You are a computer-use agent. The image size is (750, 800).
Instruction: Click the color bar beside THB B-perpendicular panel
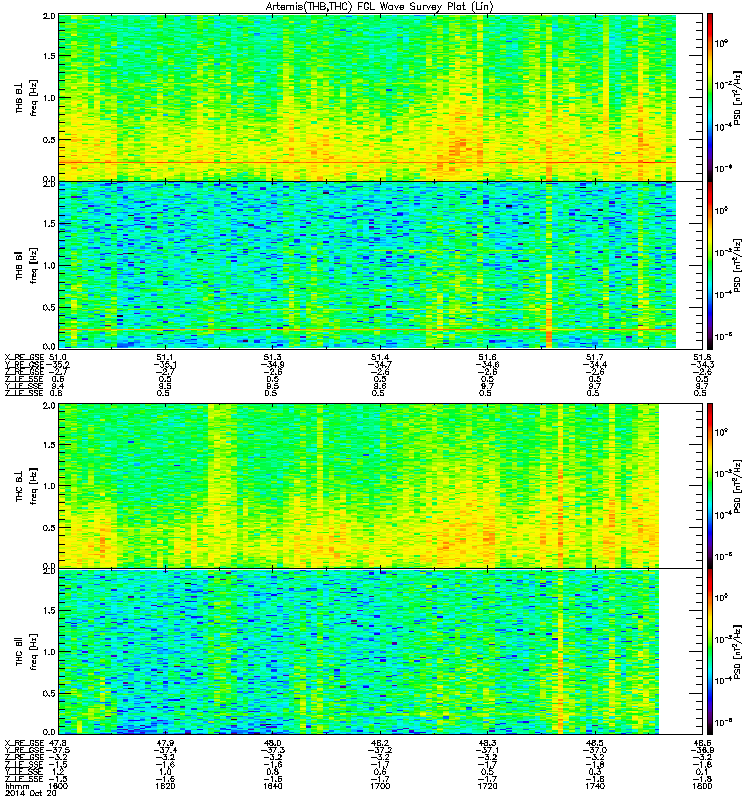click(710, 97)
